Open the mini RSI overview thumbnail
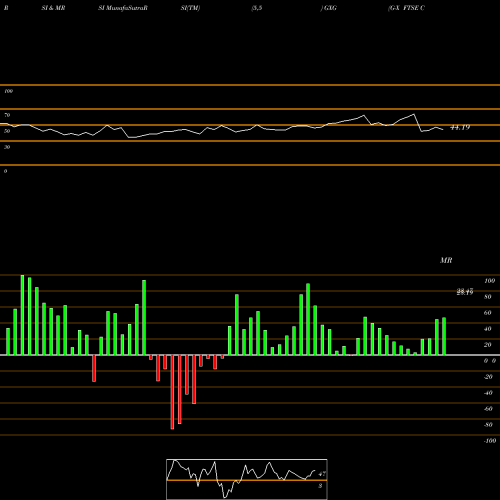 click(247, 479)
